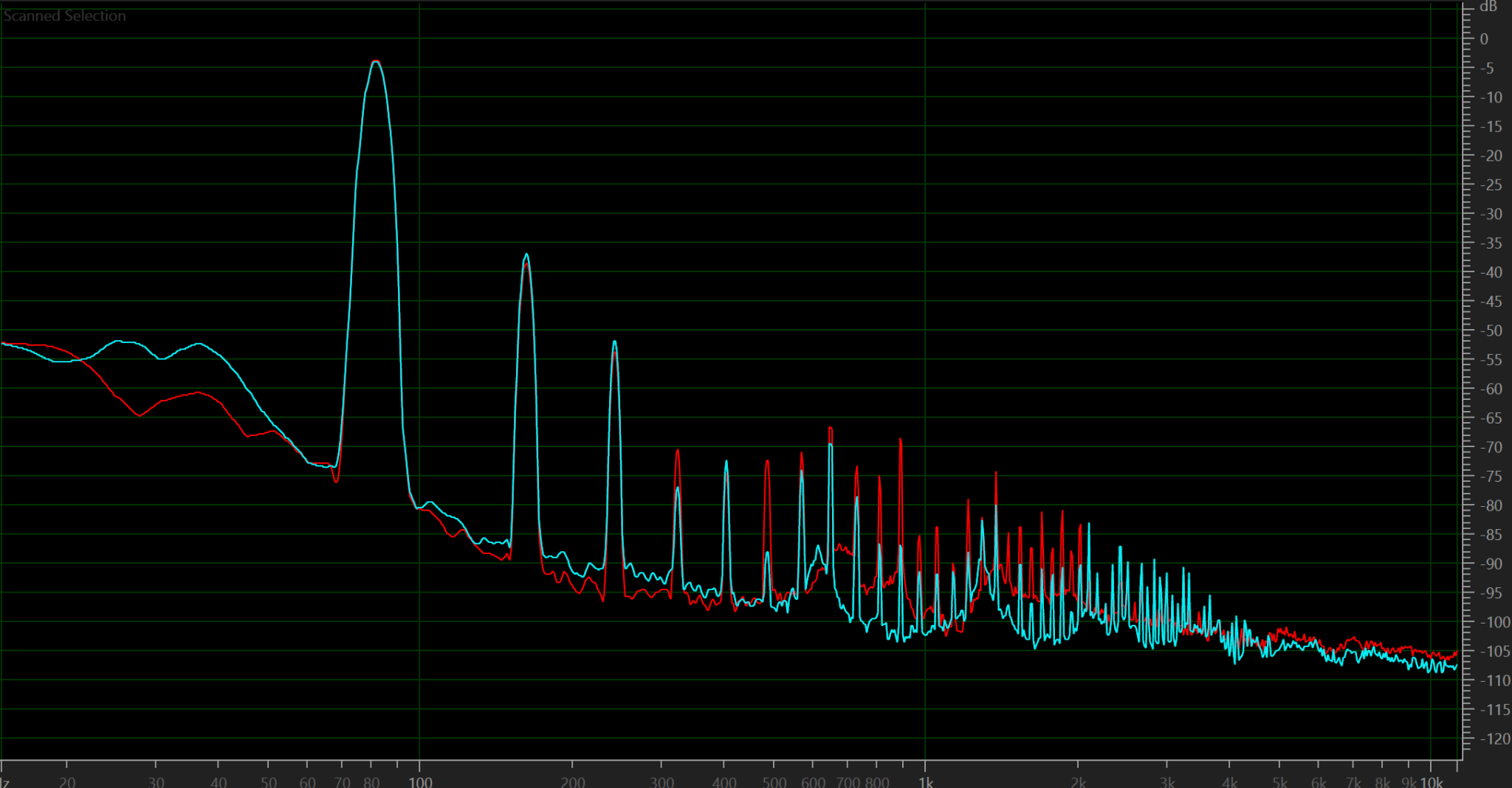Click the second harmonic peak near 160 Hz

tap(526, 255)
